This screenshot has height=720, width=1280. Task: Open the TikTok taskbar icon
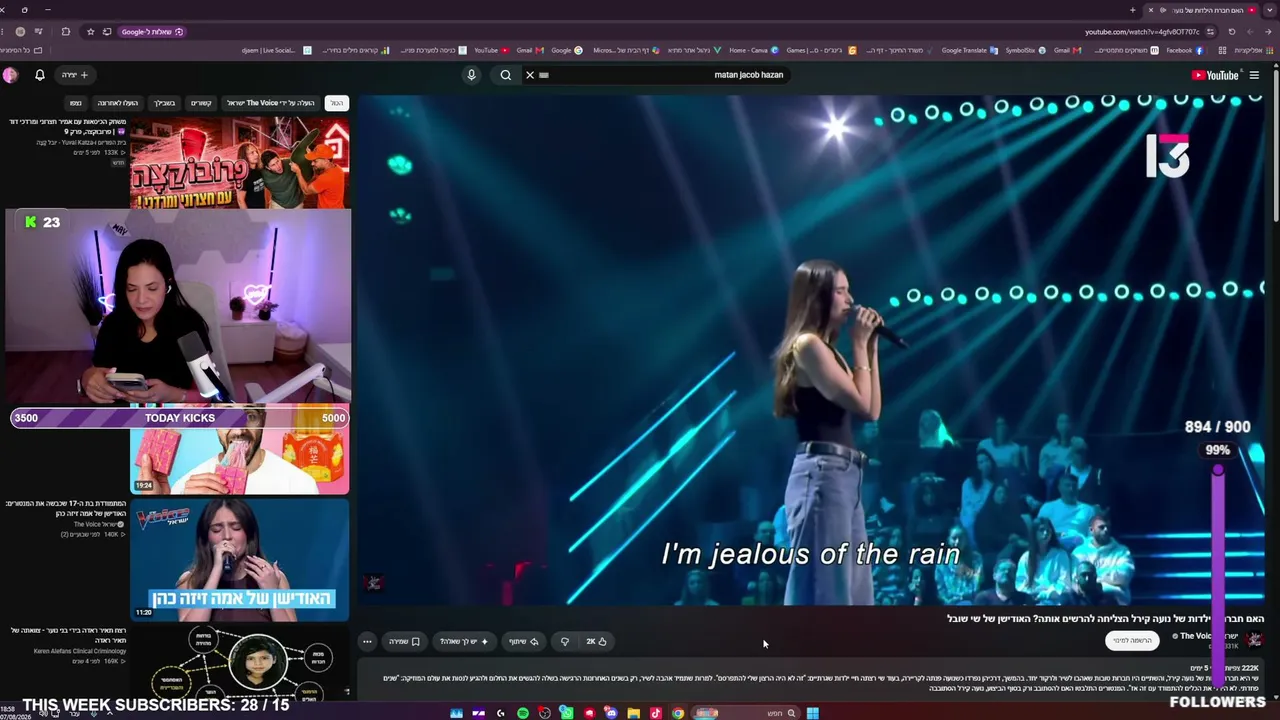pos(656,713)
